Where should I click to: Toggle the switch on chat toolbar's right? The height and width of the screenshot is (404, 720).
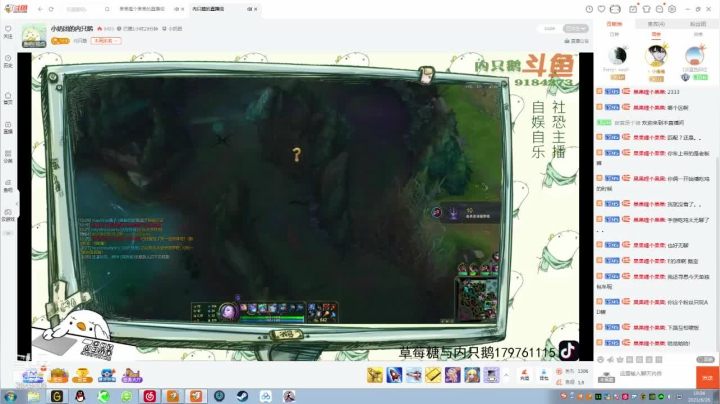pos(705,359)
